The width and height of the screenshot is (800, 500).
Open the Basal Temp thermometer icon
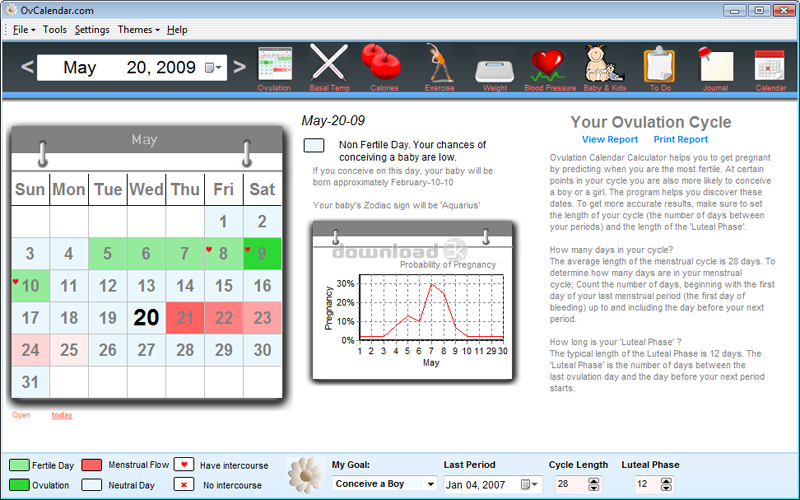(329, 64)
